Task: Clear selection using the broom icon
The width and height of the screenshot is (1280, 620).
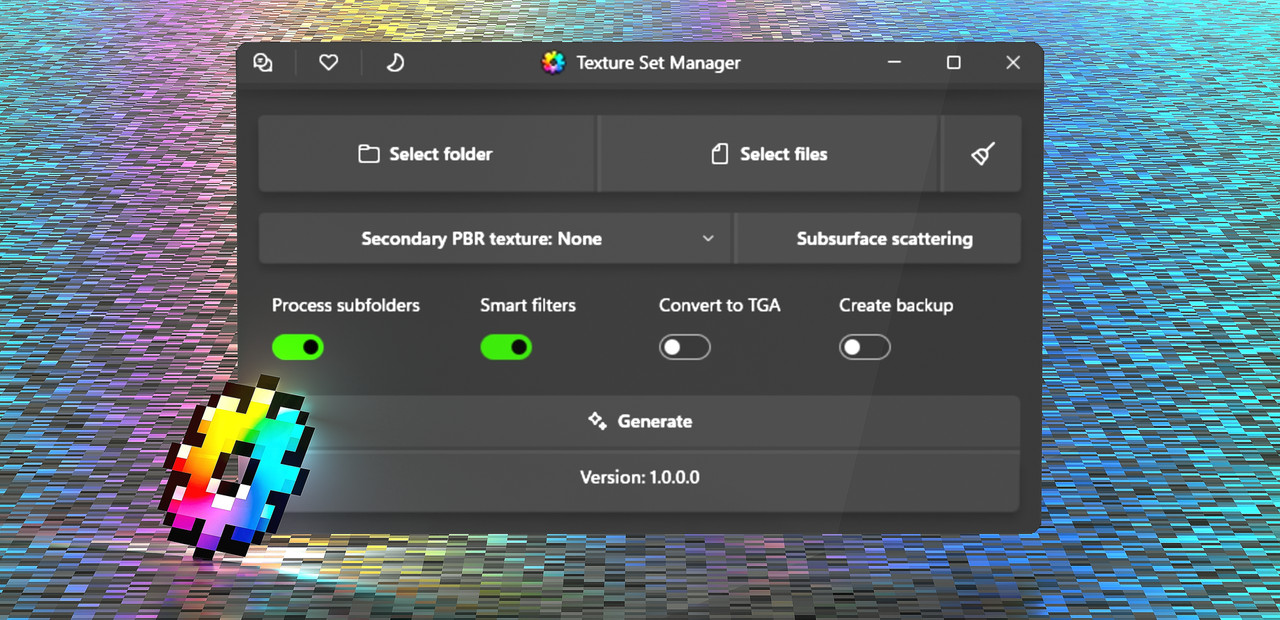Action: tap(981, 154)
